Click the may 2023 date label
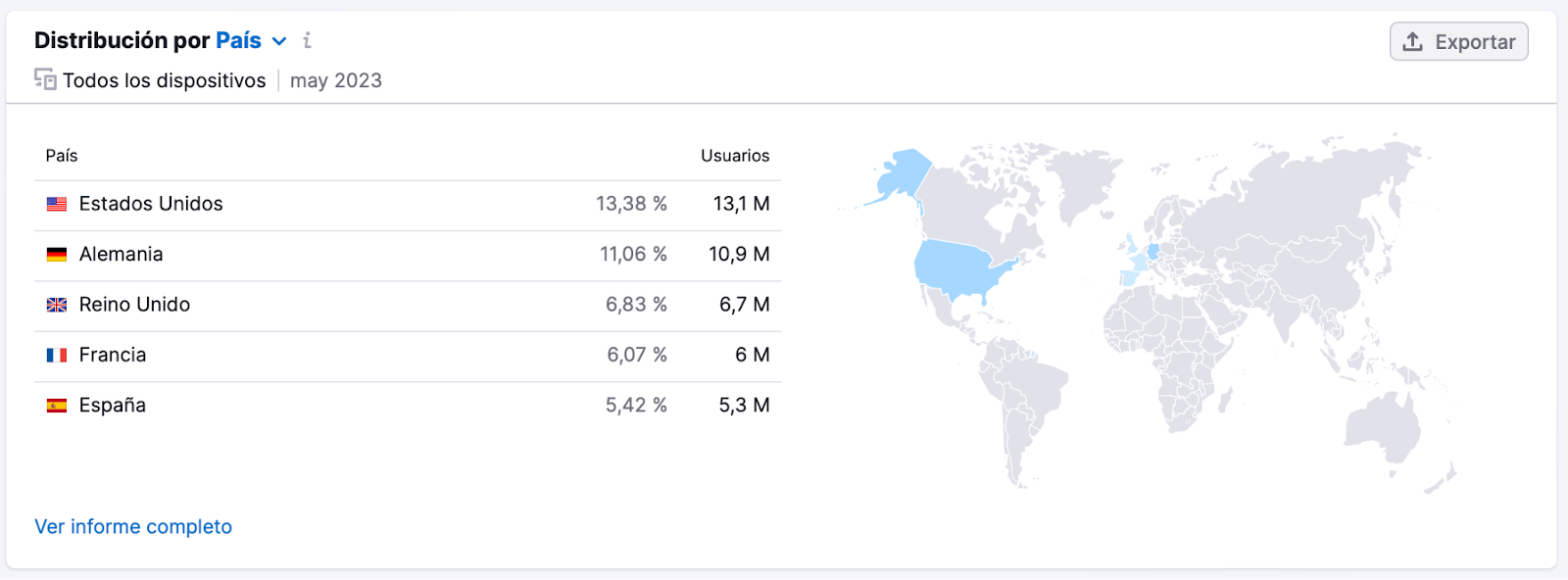The image size is (1568, 580). [335, 80]
